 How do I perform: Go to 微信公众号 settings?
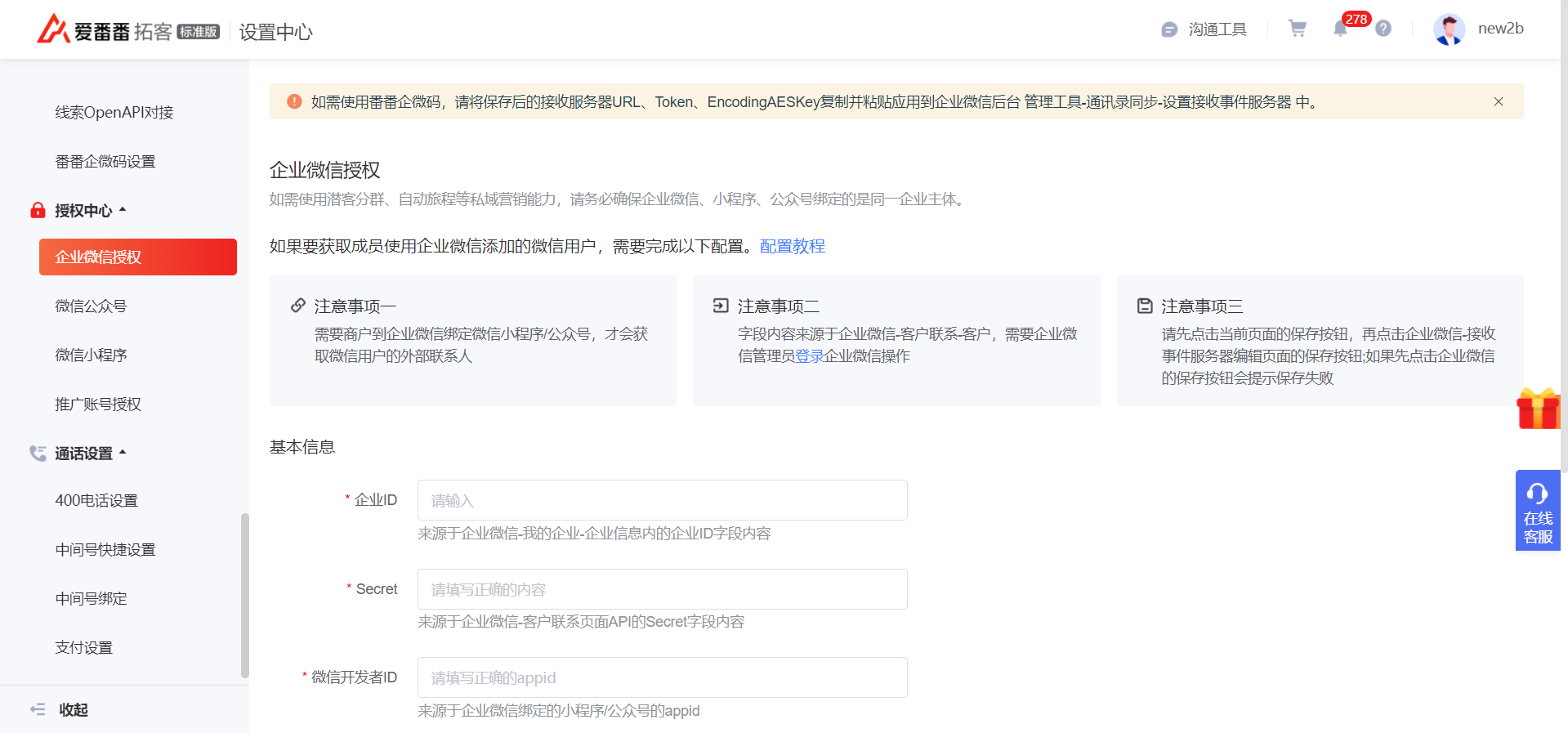click(91, 306)
